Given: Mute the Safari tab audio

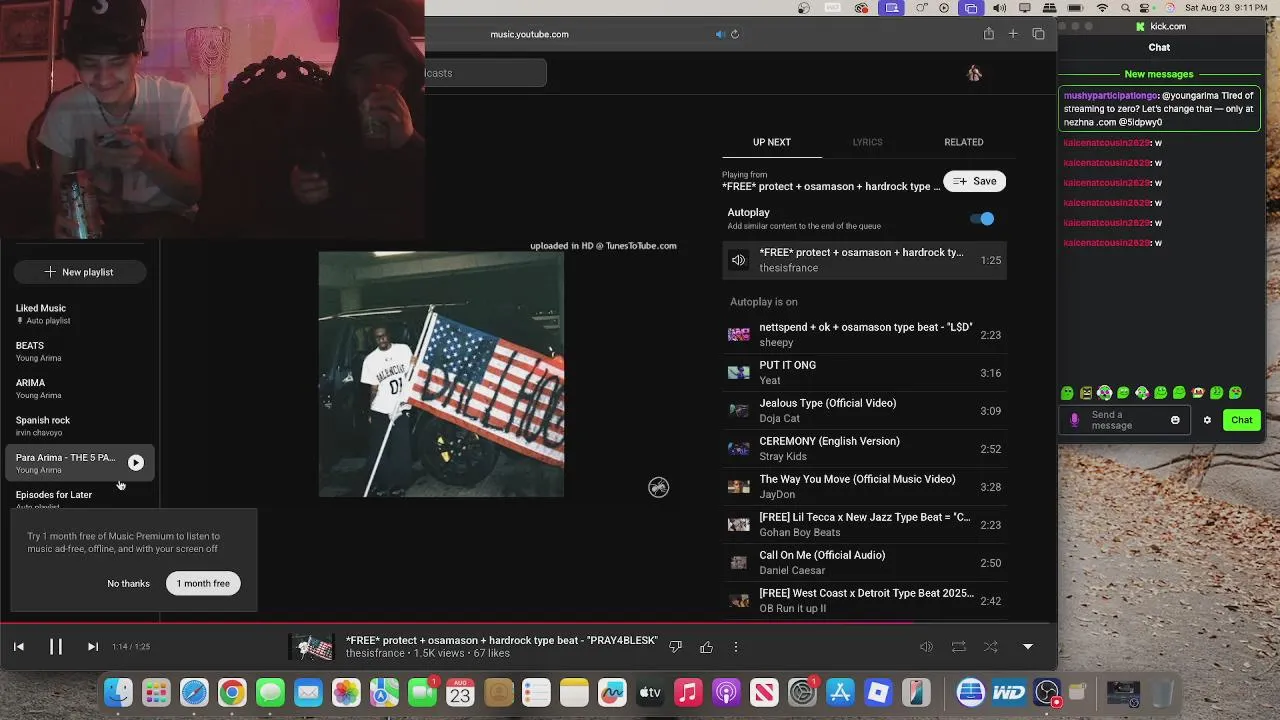Looking at the screenshot, I should (720, 34).
